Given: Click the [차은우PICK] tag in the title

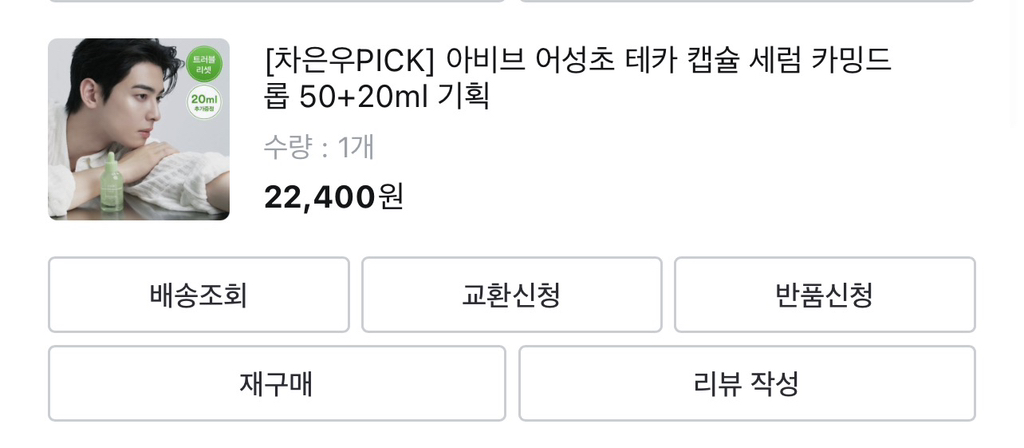Looking at the screenshot, I should [x=350, y=63].
